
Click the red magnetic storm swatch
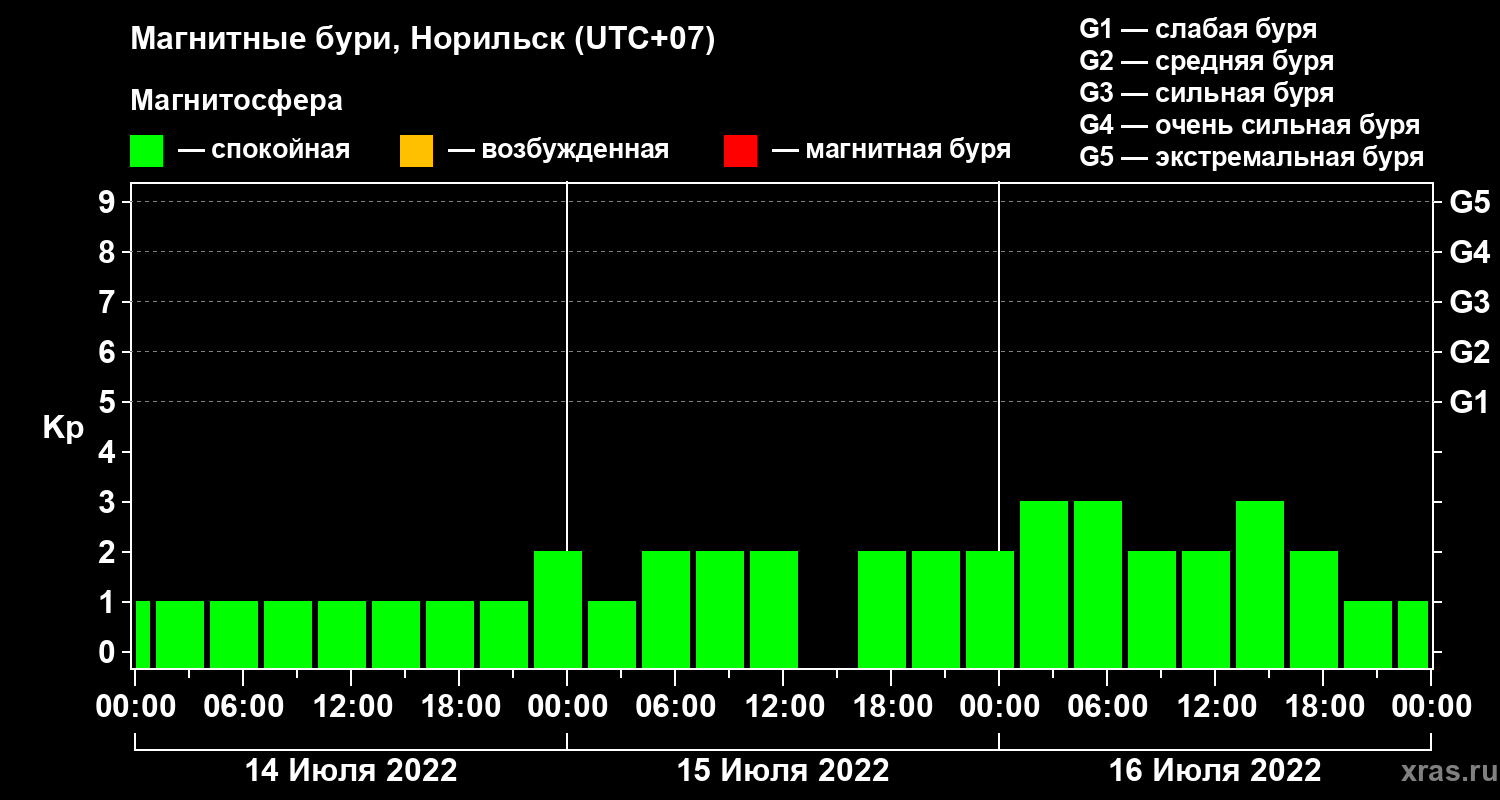click(740, 151)
